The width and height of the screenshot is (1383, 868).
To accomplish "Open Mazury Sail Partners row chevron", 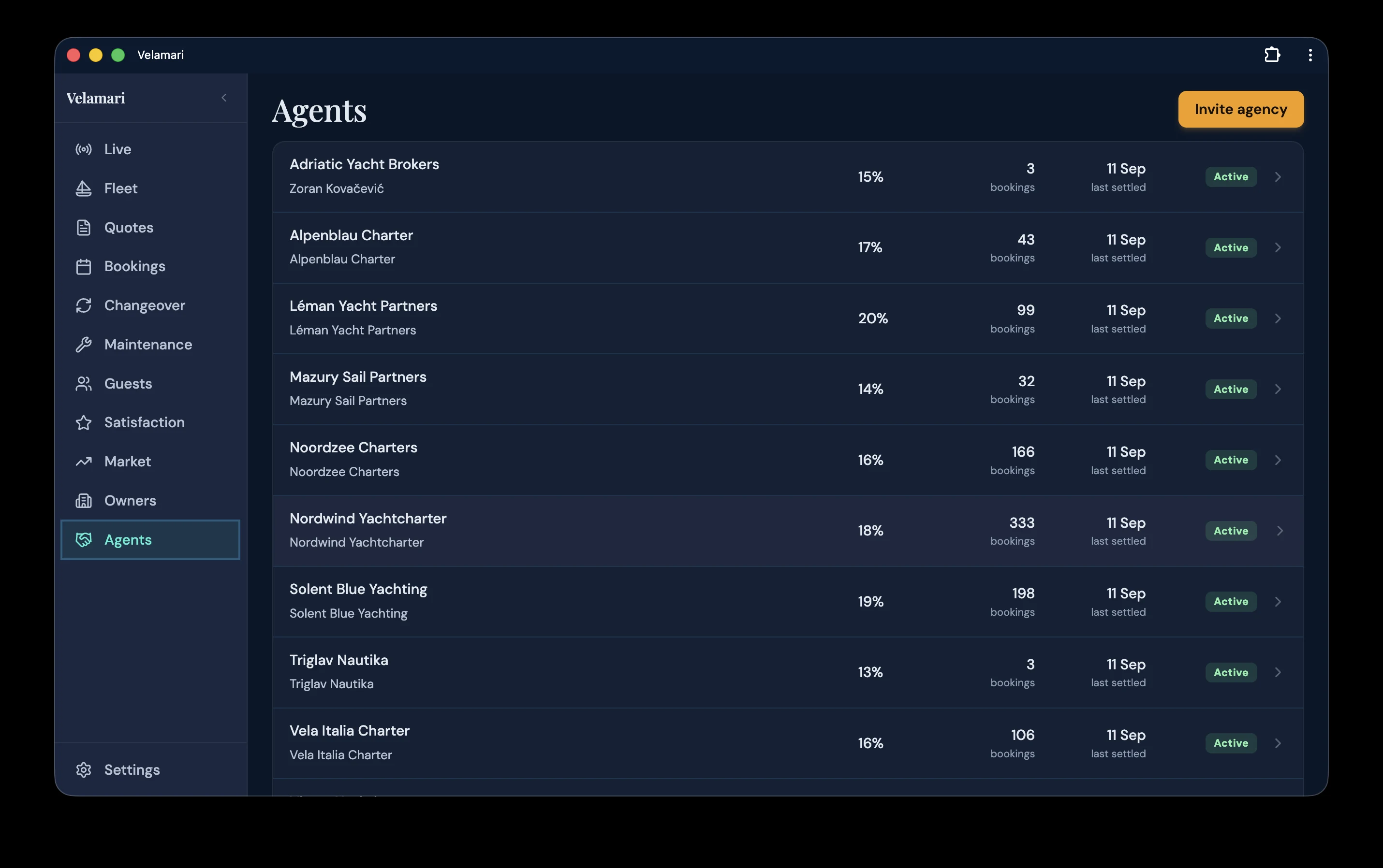I will 1278,389.
